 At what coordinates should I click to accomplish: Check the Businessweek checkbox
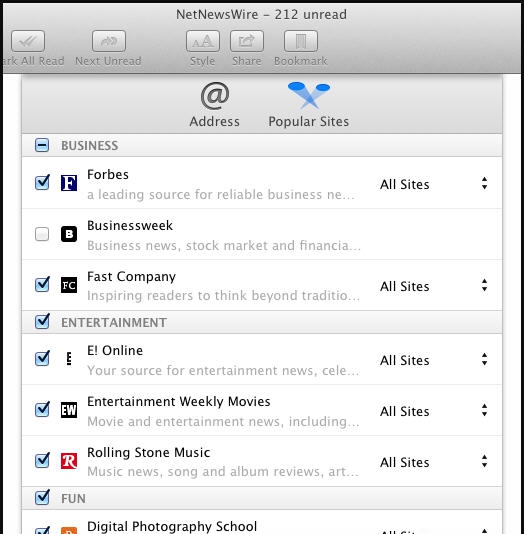(42, 234)
